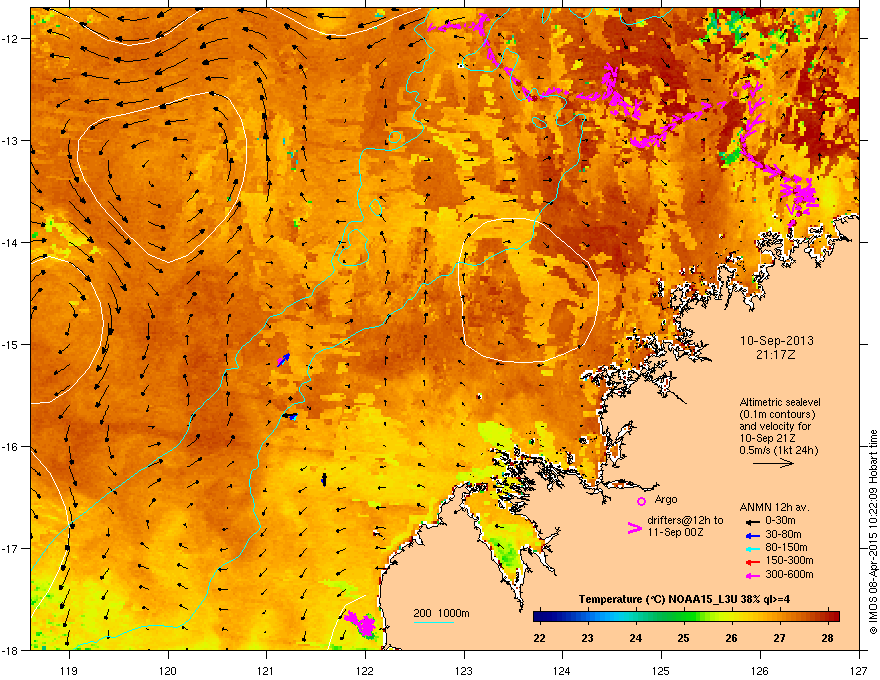This screenshot has height=680, width=880.
Task: Click the latitude axis label -18
Action: [x=10, y=650]
